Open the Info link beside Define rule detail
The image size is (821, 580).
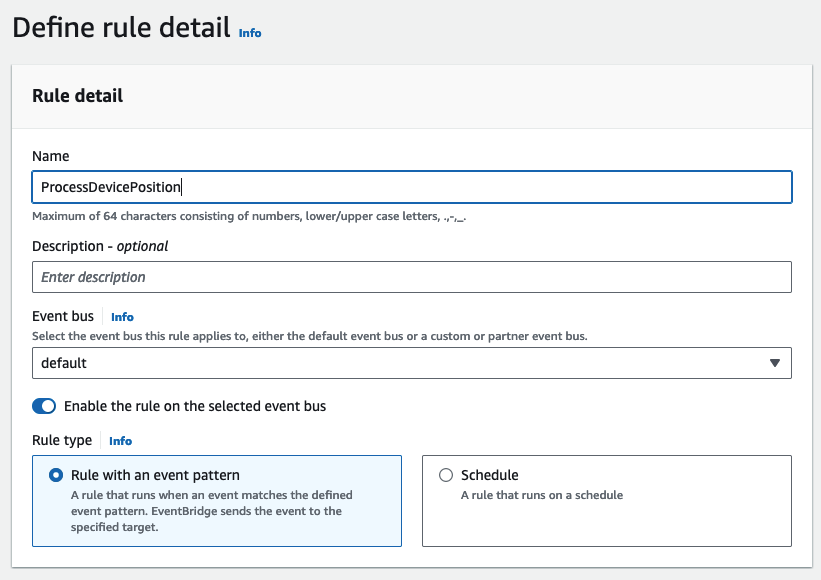(250, 33)
